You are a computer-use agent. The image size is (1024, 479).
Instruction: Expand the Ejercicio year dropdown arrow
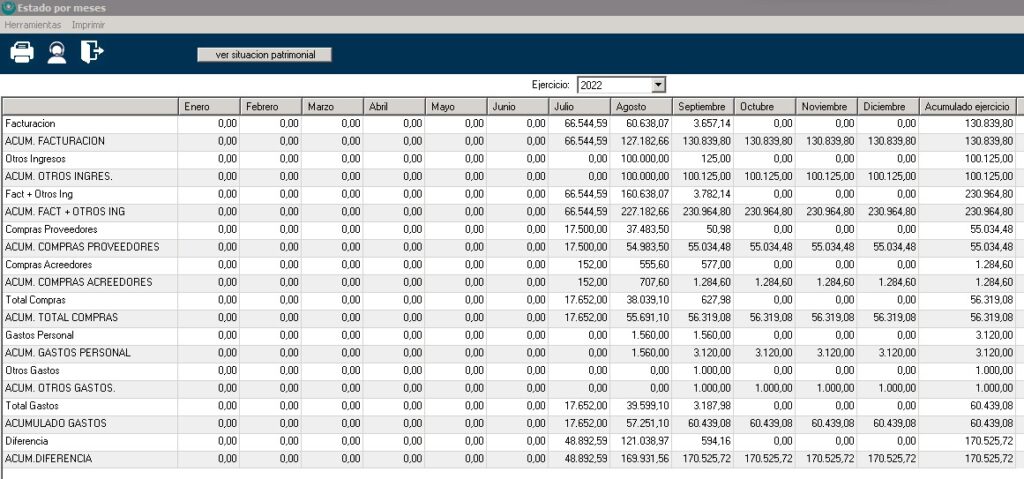657,86
